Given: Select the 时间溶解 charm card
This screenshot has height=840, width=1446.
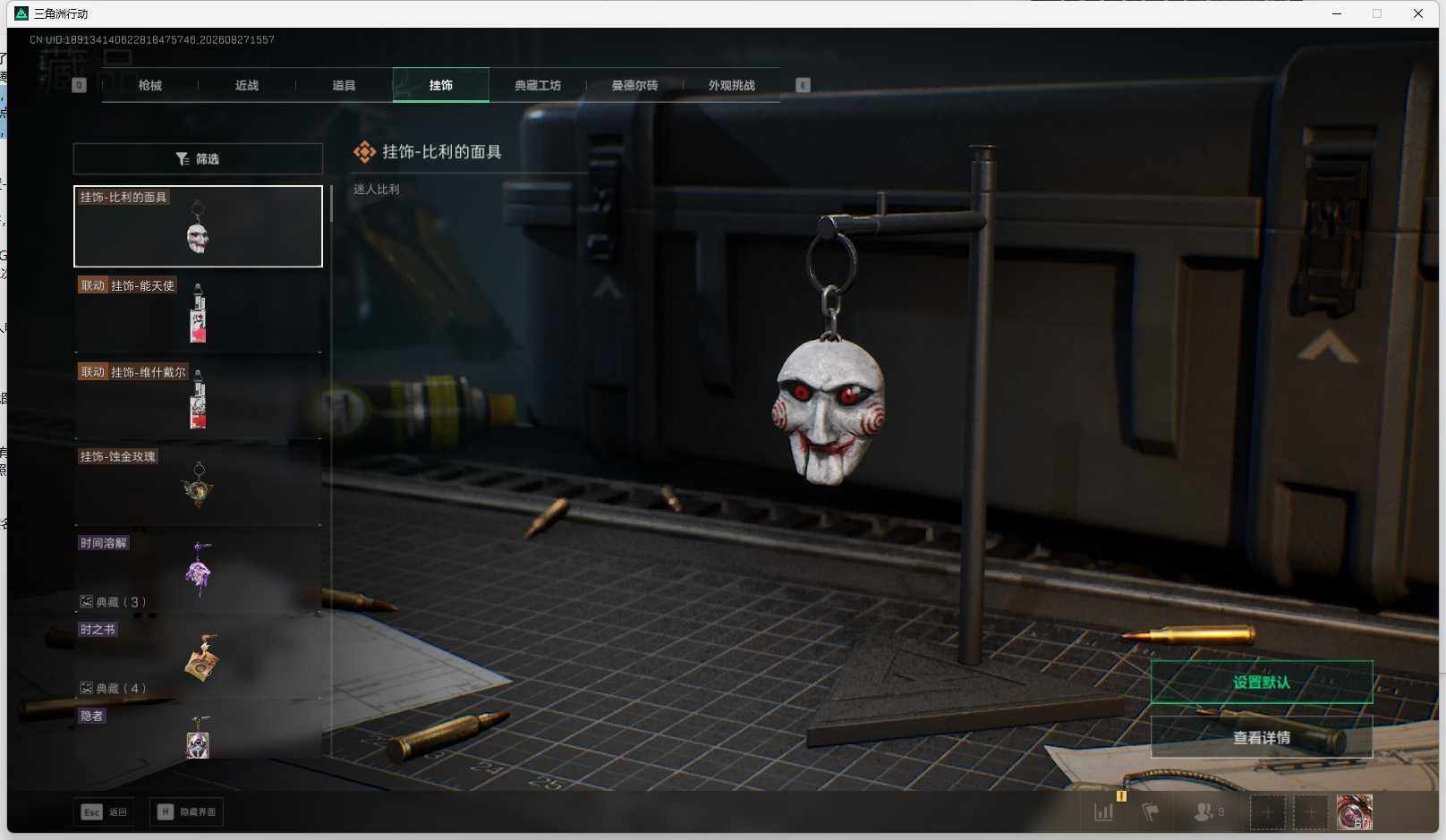Looking at the screenshot, I should coord(198,572).
